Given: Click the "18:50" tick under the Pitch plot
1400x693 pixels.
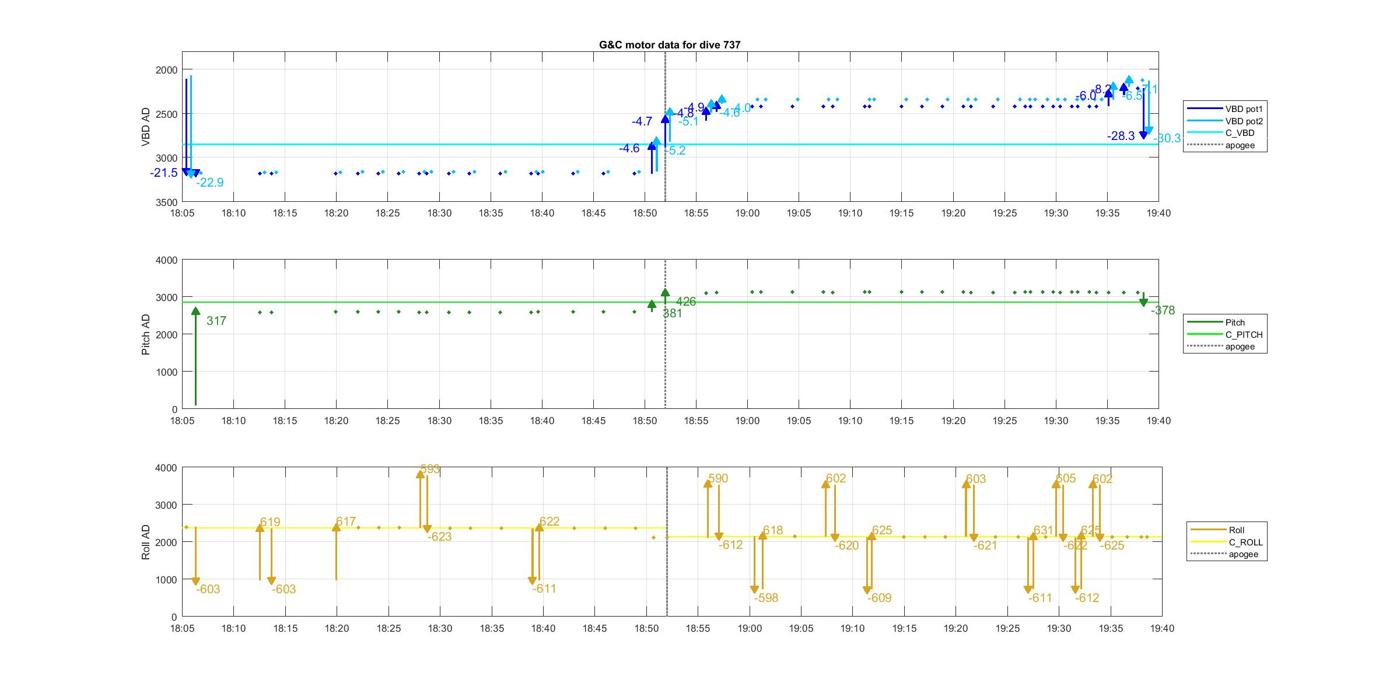Looking at the screenshot, I should (x=645, y=421).
